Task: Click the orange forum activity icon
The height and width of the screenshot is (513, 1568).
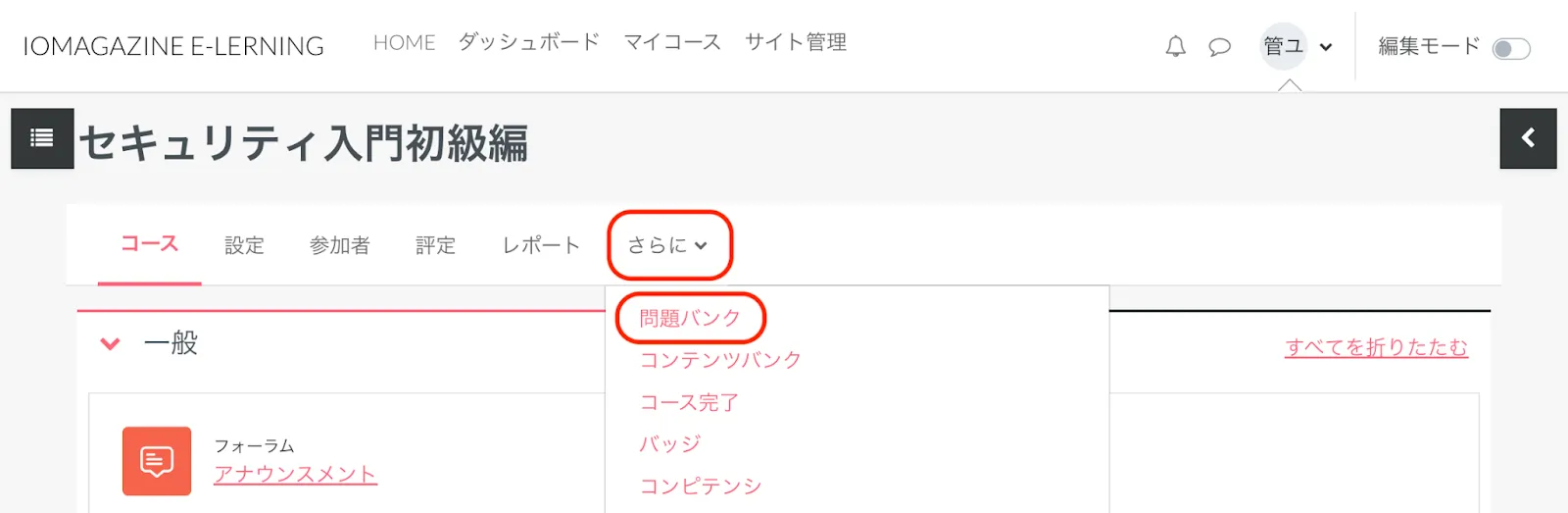Action: [157, 461]
